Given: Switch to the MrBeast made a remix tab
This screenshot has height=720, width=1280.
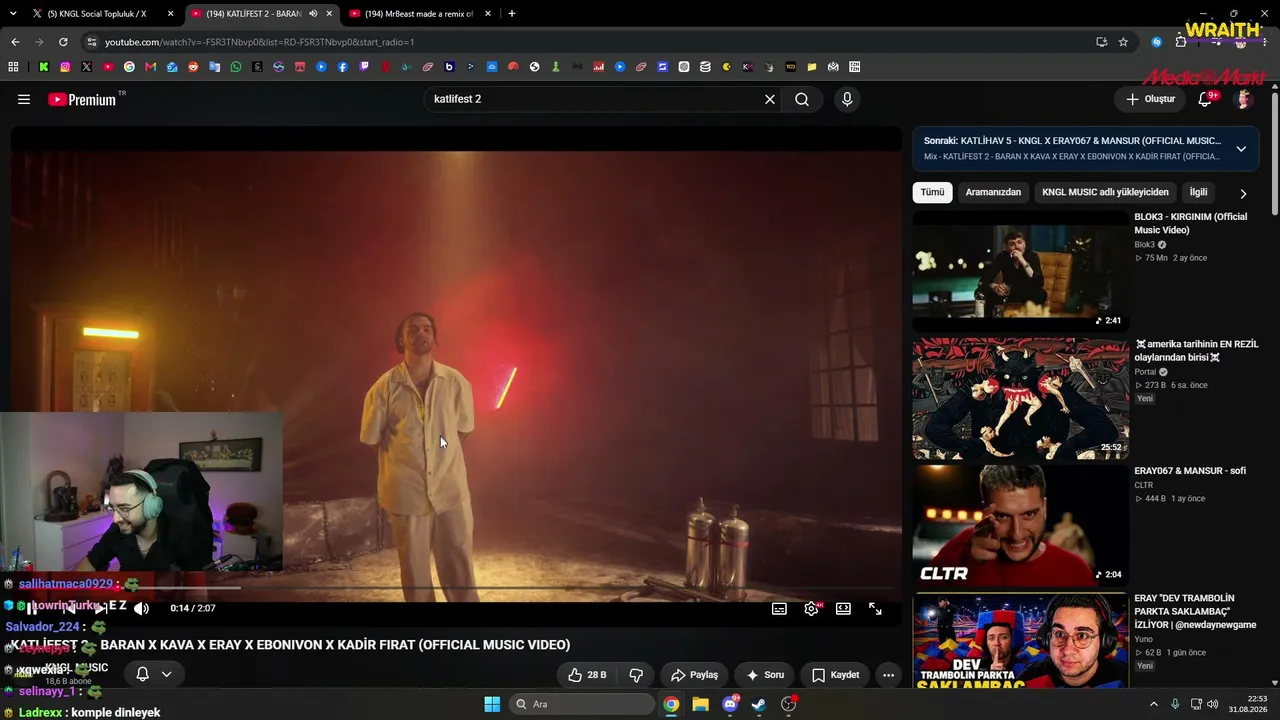Looking at the screenshot, I should [419, 14].
